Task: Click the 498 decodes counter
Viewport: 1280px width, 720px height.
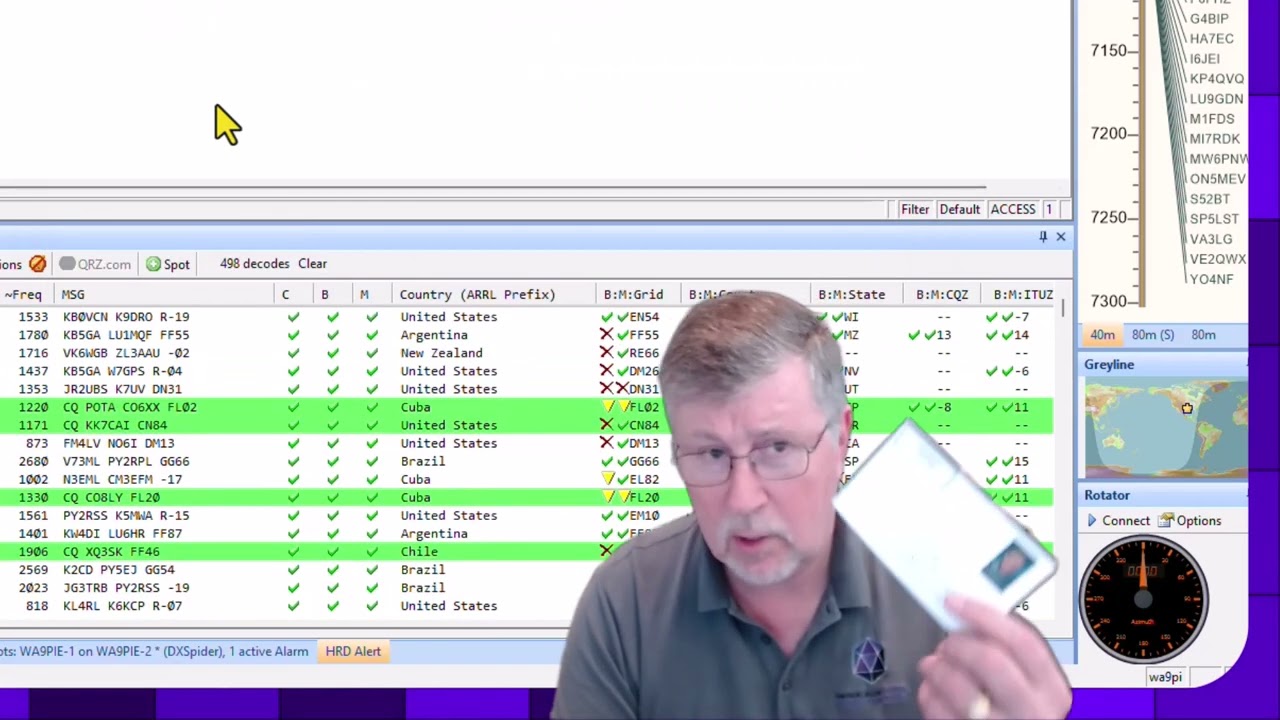Action: point(254,264)
